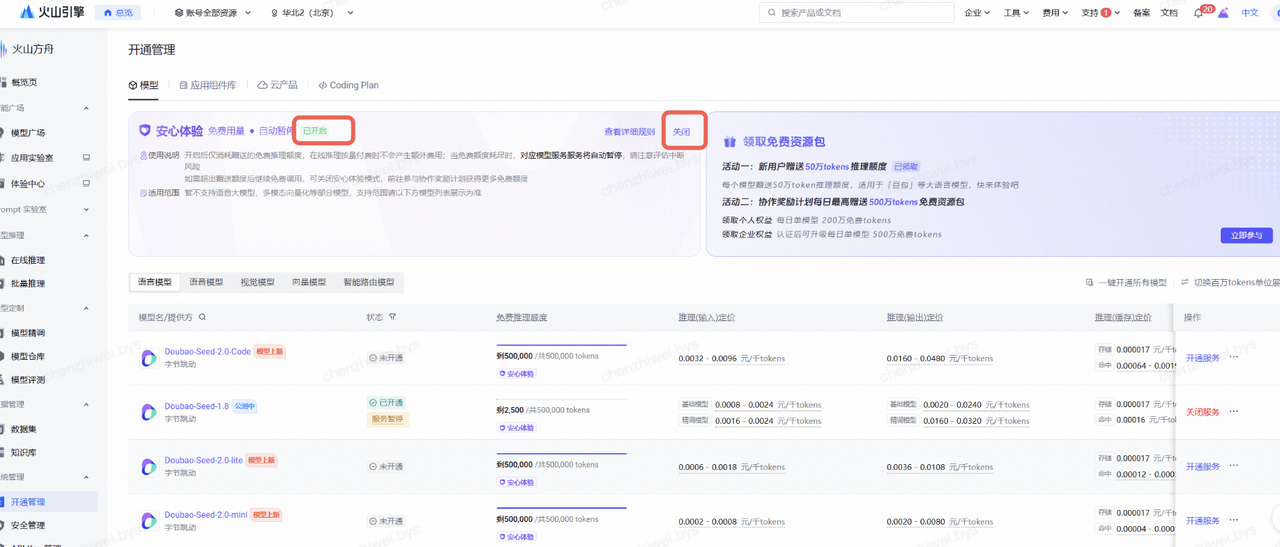
Task: Click the search icon beside 模型名/提供方
Action: click(202, 317)
